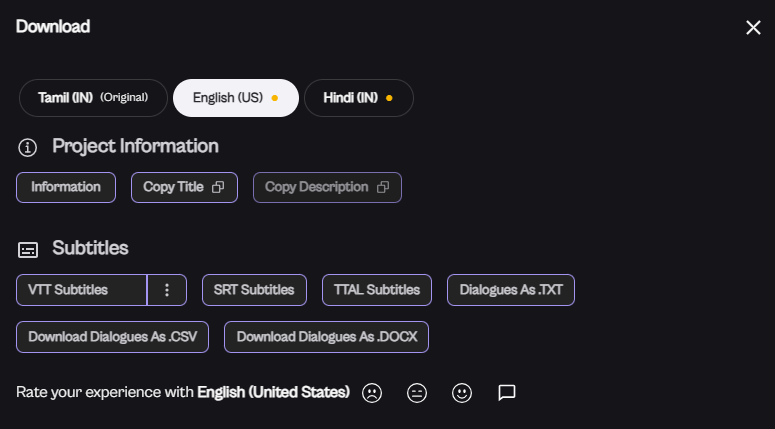
Task: Download SRT Subtitles
Action: coord(254,290)
